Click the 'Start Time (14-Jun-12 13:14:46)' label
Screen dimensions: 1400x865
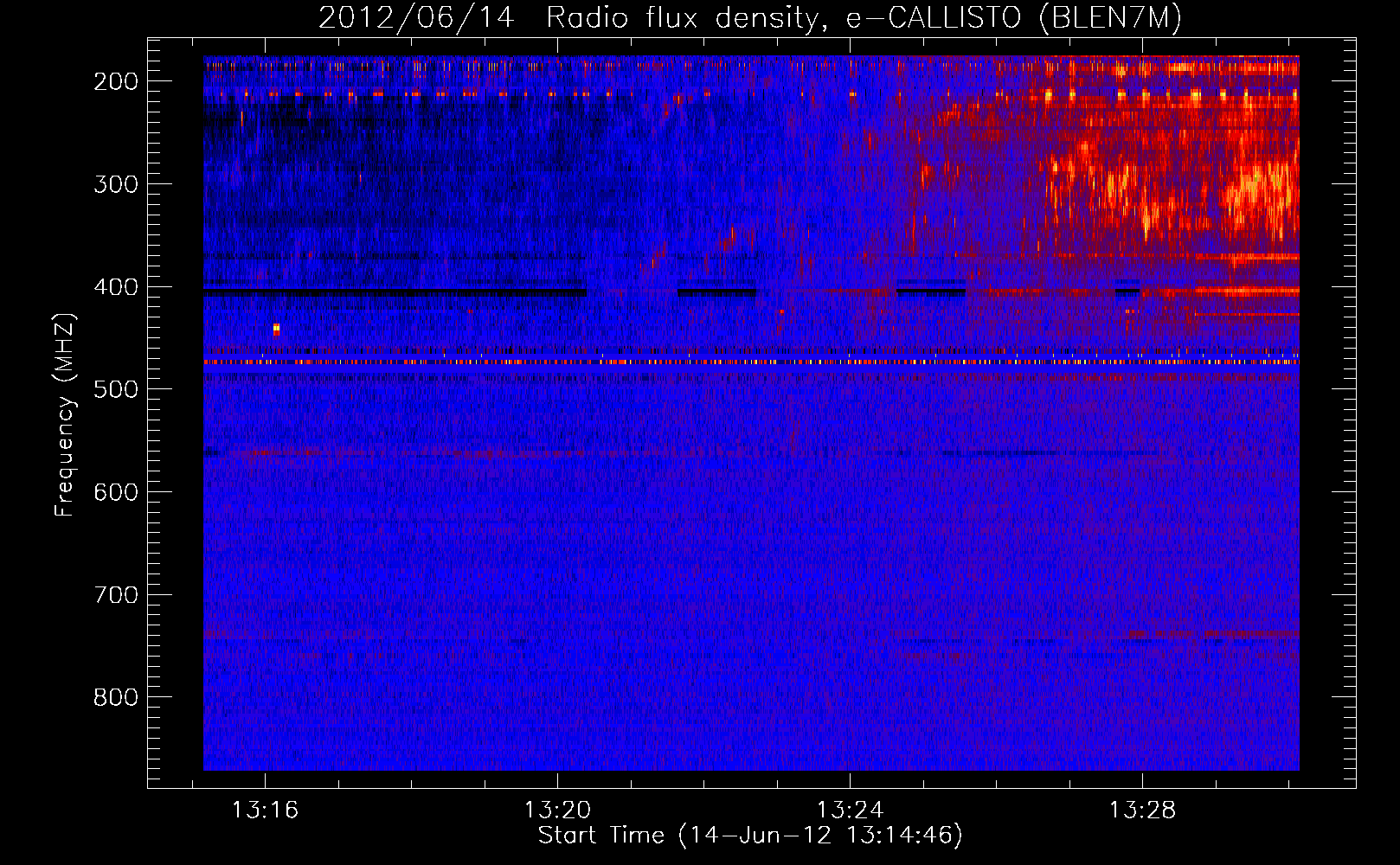pos(750,836)
